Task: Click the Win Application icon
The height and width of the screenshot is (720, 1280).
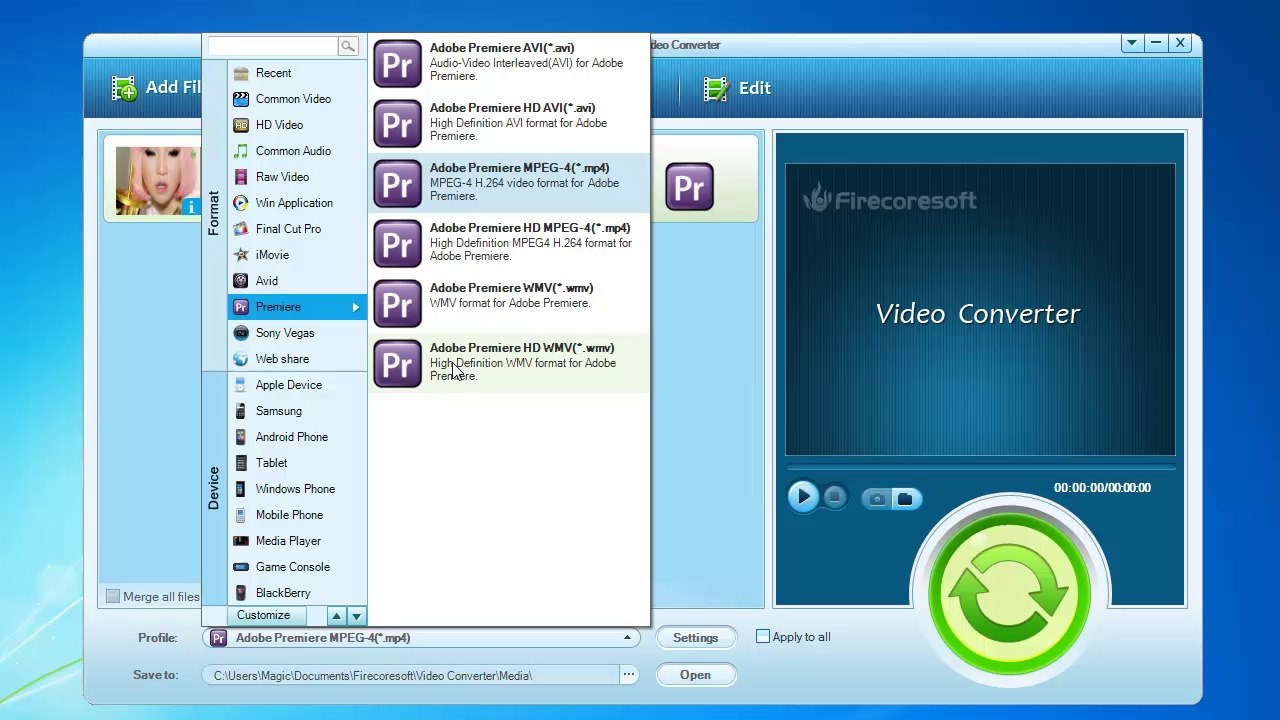Action: tap(241, 203)
